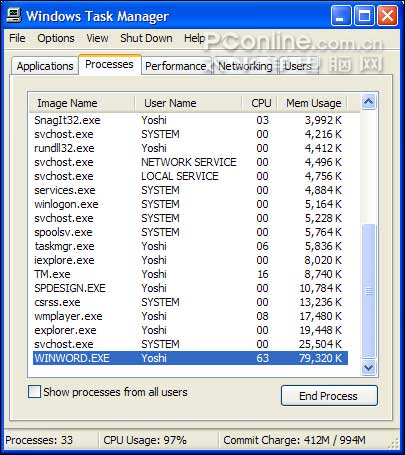Screen dimensions: 405x455
Task: Select the SnagIt32.exe process row
Action: (x=190, y=120)
